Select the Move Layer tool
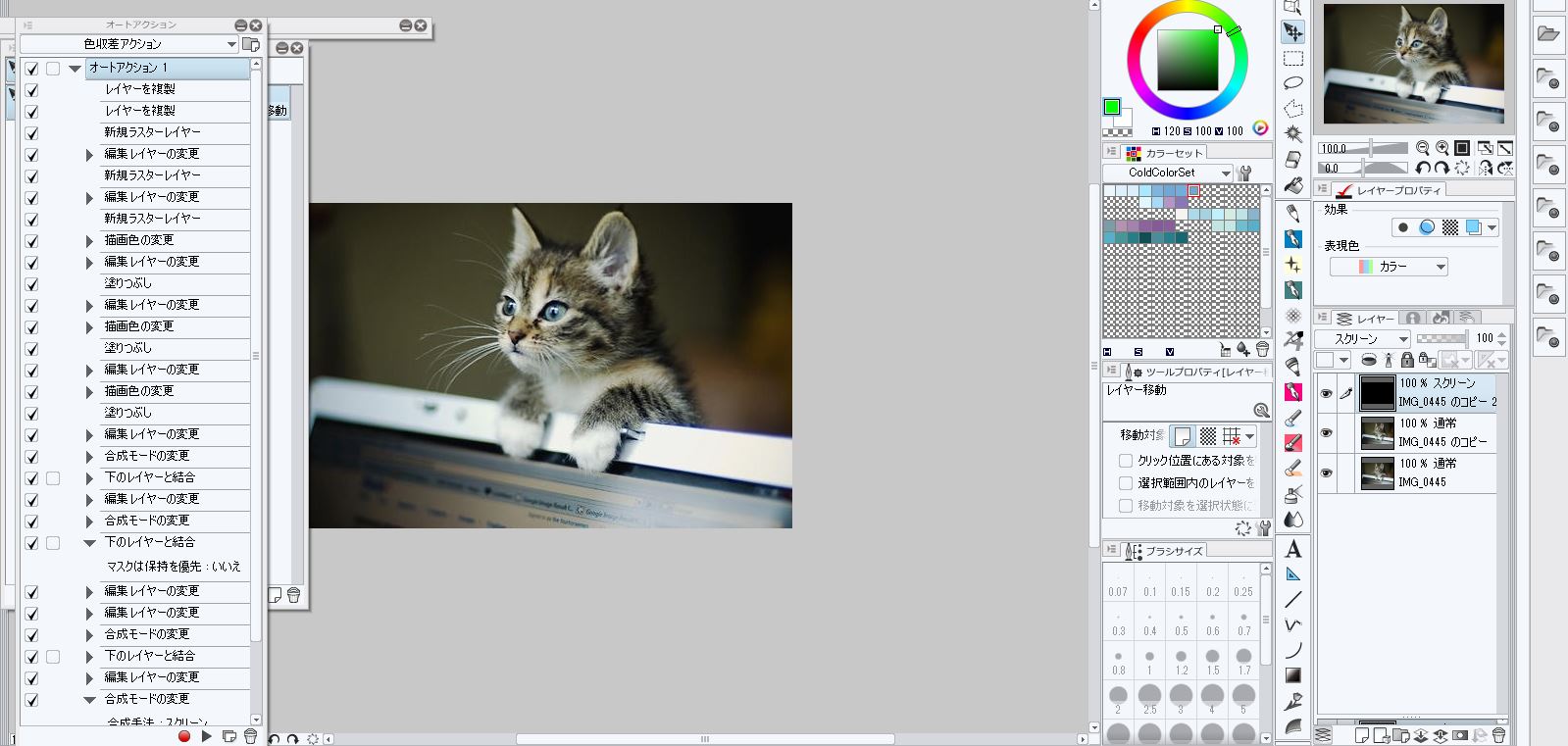Screen dimensions: 1568x746 pos(1293,32)
